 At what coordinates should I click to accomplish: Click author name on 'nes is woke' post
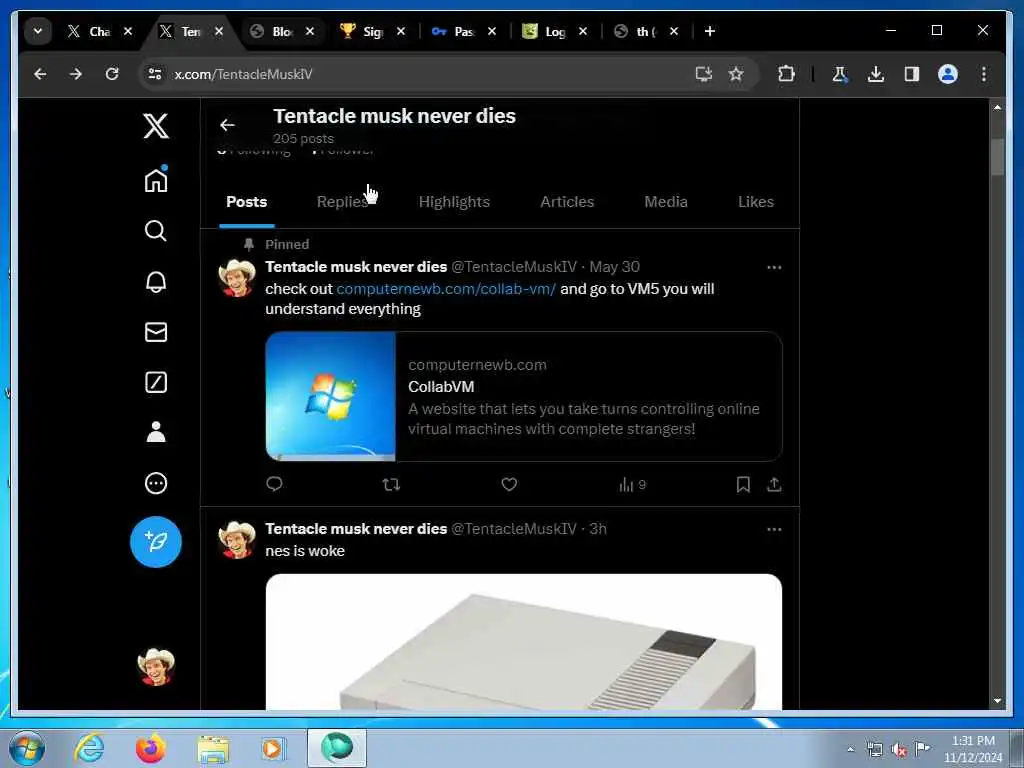pyautogui.click(x=356, y=528)
